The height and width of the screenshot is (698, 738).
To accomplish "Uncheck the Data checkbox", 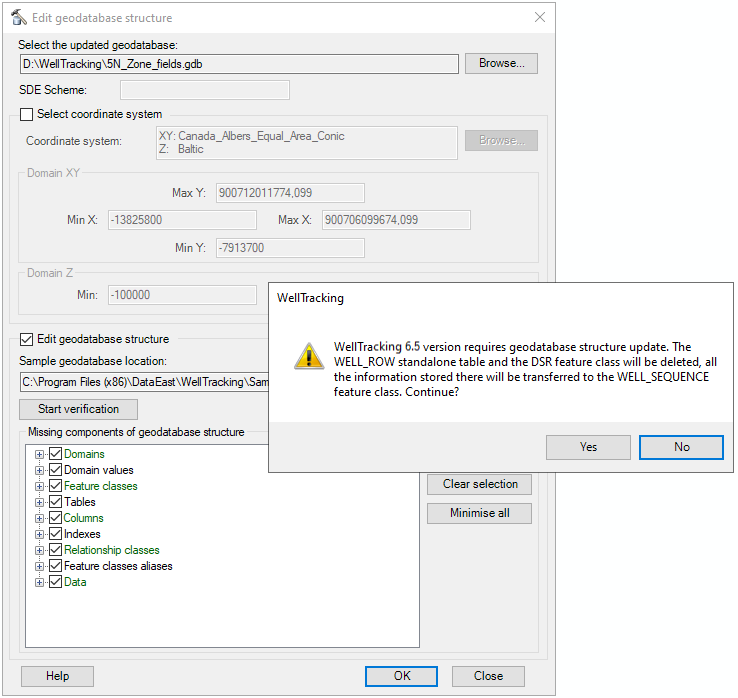I will point(56,582).
